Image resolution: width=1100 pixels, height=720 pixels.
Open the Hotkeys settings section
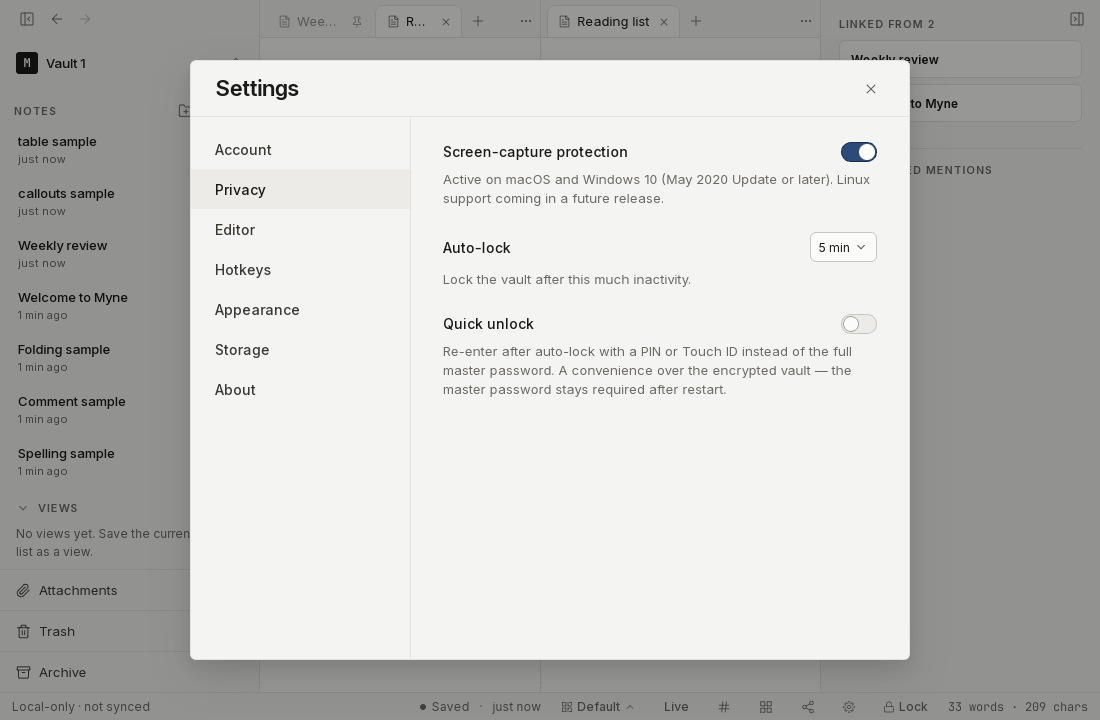click(x=300, y=269)
